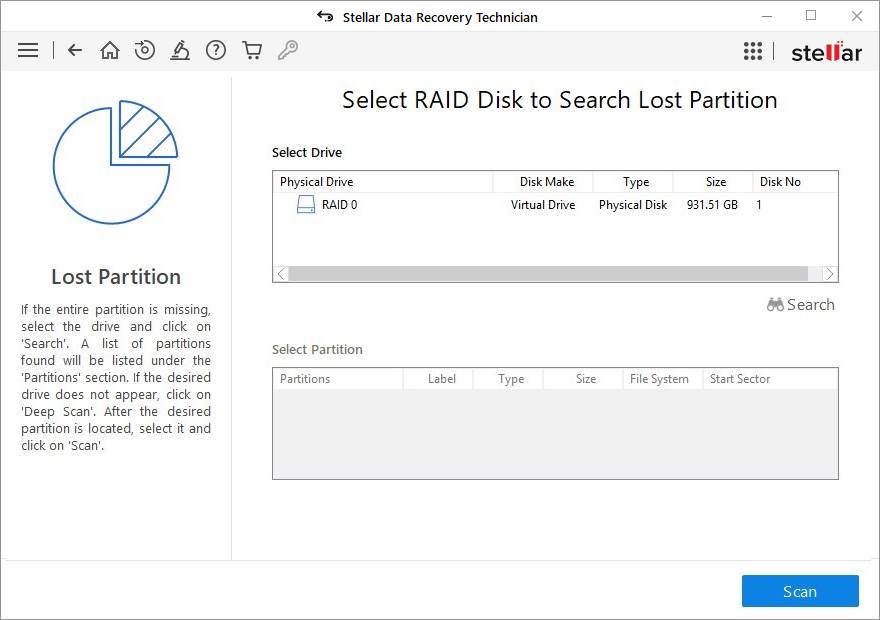Viewport: 880px width, 620px height.
Task: Click the Size column header in drive list
Action: [713, 182]
